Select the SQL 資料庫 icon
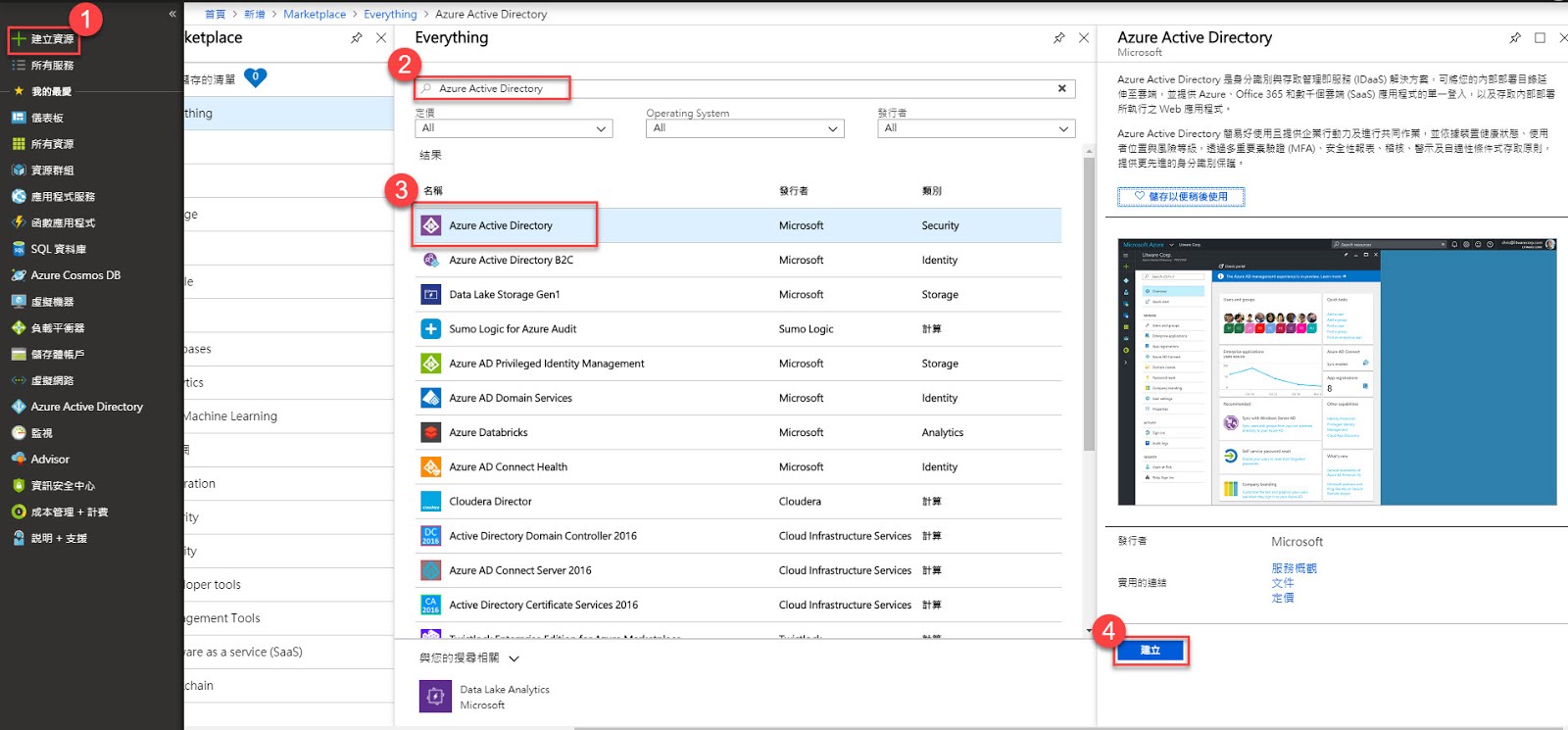 pyautogui.click(x=19, y=249)
